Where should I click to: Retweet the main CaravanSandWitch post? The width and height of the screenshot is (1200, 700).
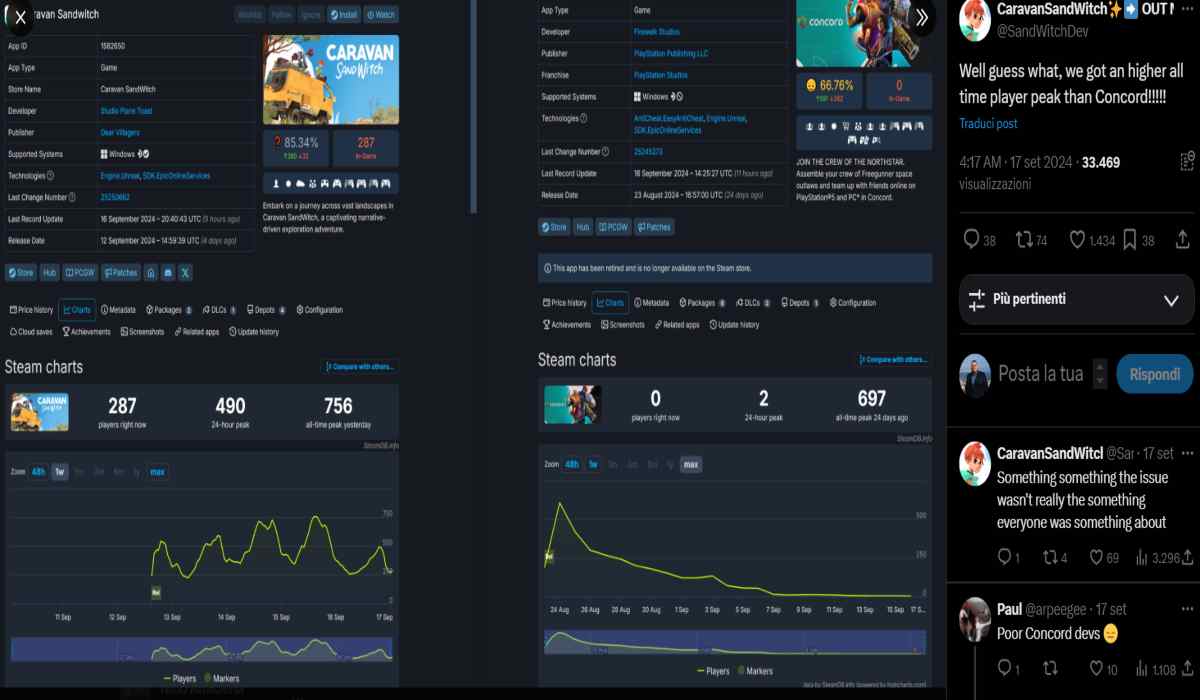[x=1023, y=240]
